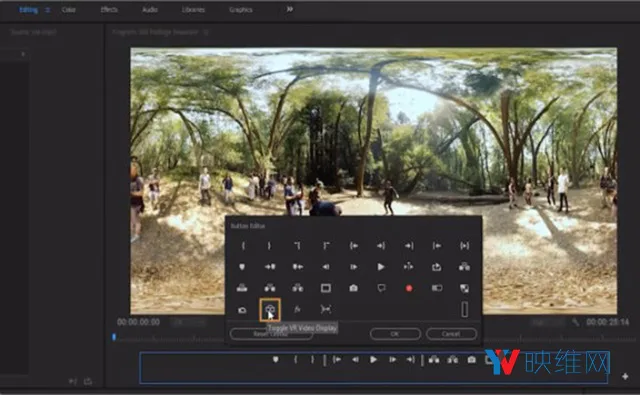The width and height of the screenshot is (640, 395).
Task: Click Mark In icon in Button Editor
Action: point(243,246)
